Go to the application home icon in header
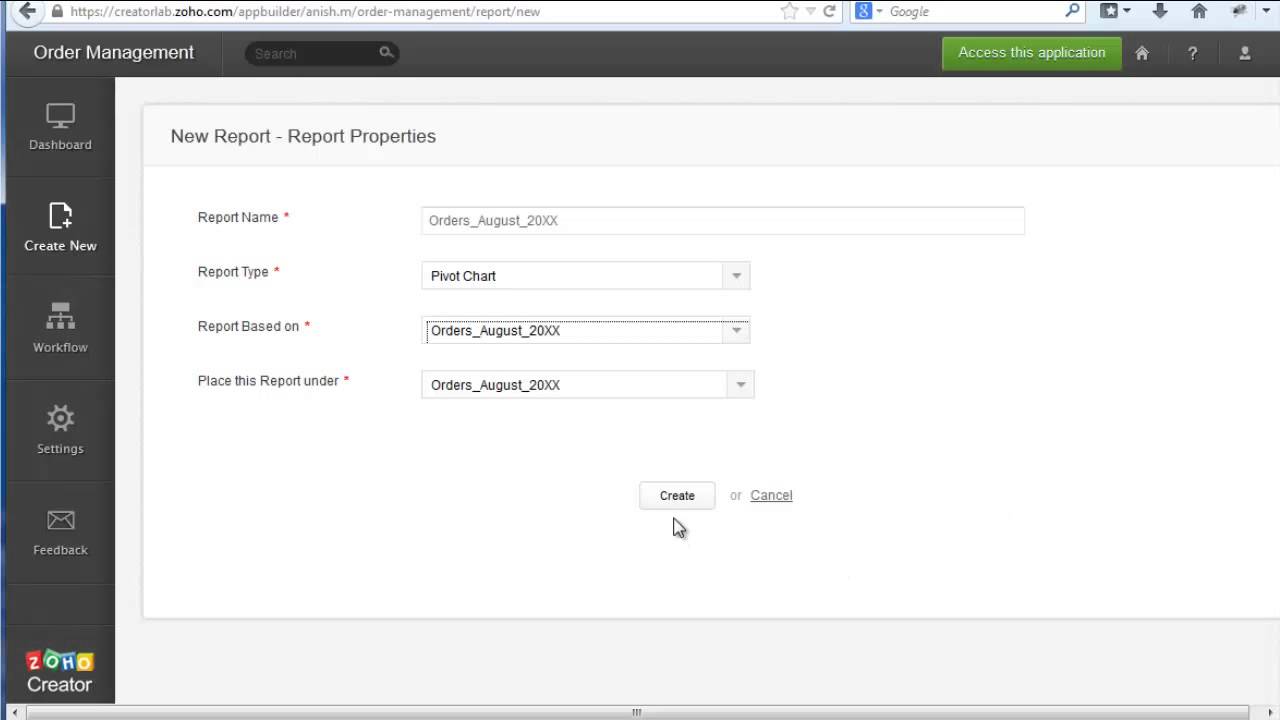 (1142, 54)
